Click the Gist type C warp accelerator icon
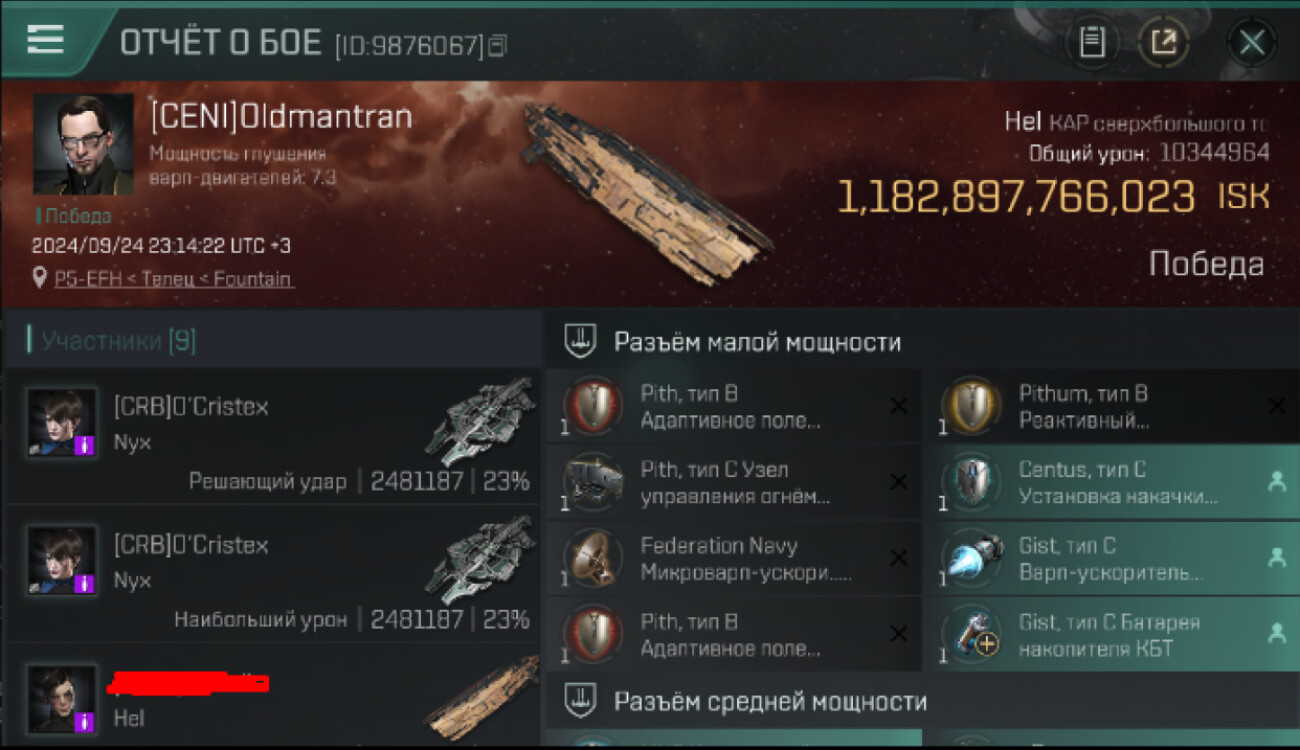The image size is (1300, 750). click(x=970, y=559)
